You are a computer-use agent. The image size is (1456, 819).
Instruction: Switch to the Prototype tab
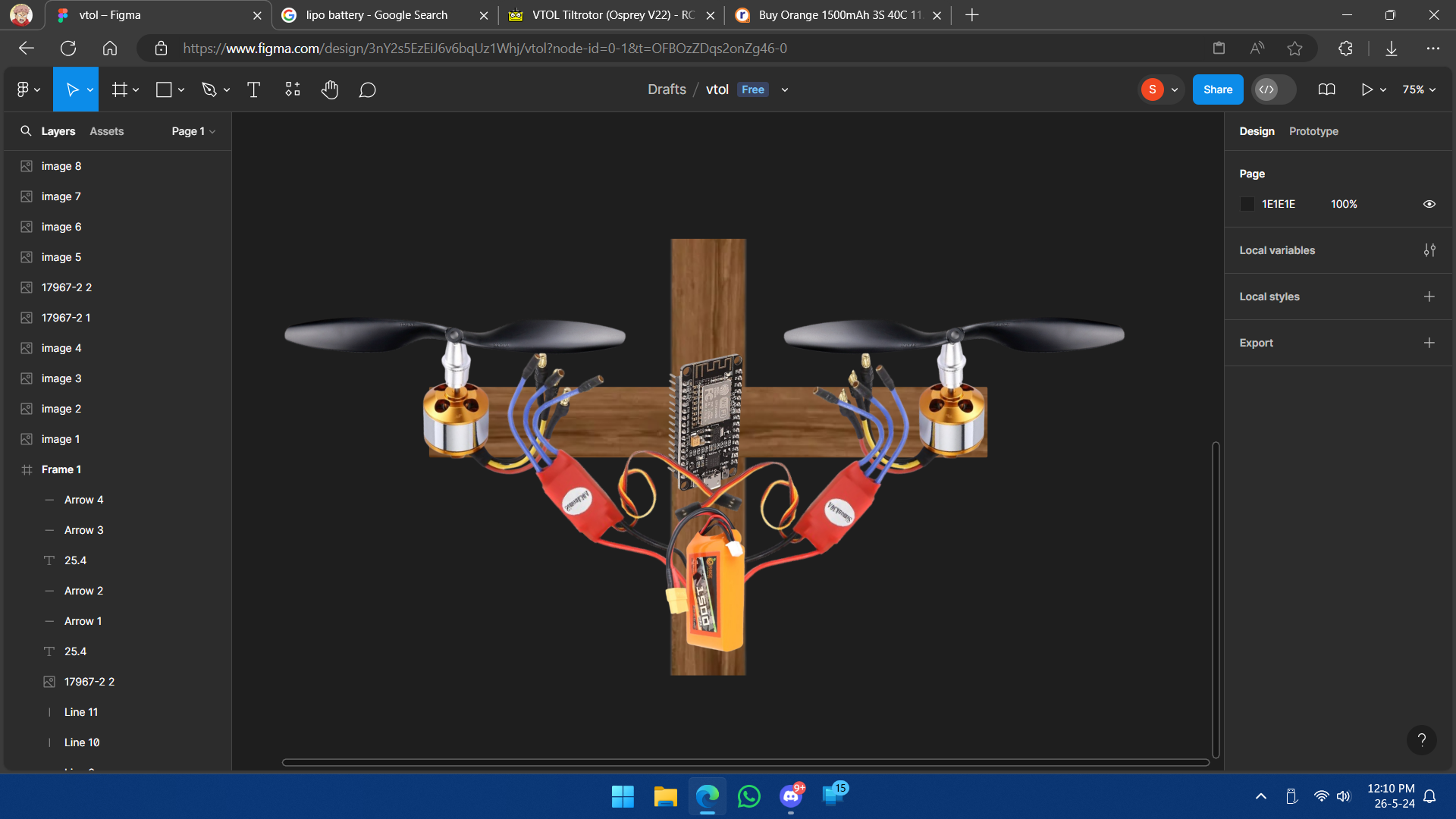pyautogui.click(x=1313, y=131)
